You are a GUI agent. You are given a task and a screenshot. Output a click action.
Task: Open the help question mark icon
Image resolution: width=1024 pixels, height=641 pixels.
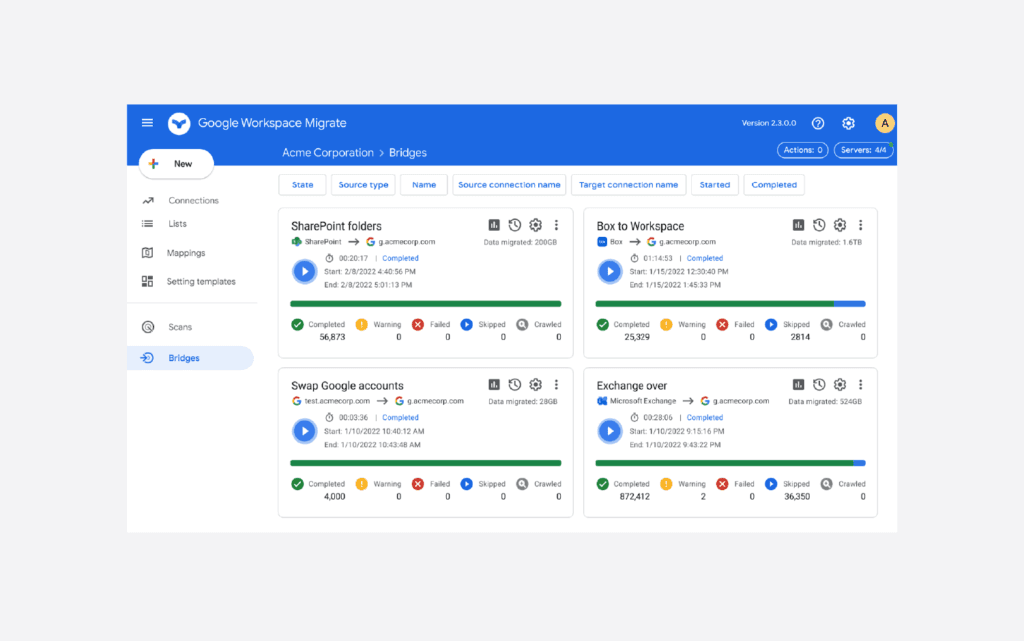point(818,123)
